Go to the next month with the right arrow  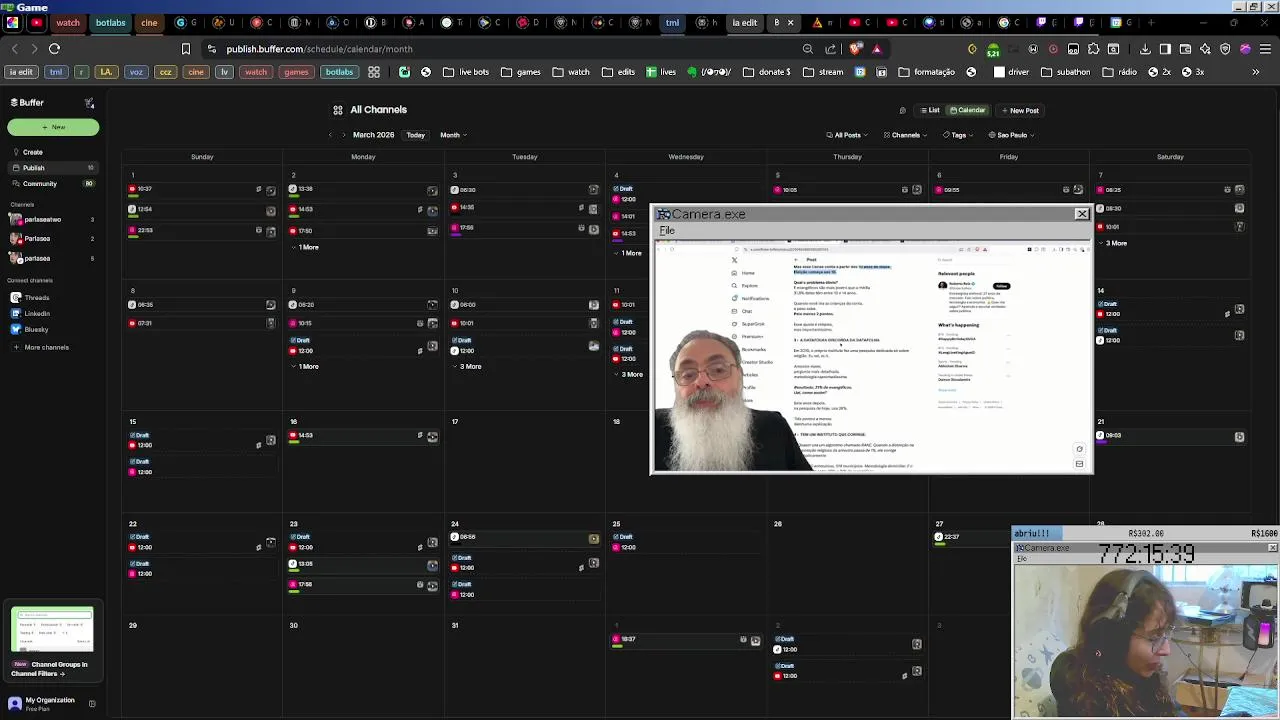tap(343, 135)
